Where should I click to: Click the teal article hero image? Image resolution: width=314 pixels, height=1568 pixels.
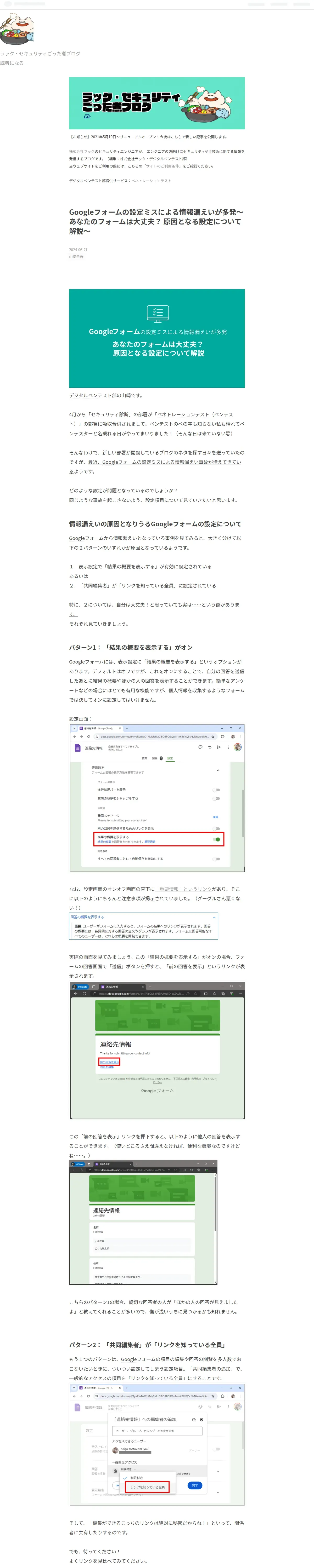(157, 338)
